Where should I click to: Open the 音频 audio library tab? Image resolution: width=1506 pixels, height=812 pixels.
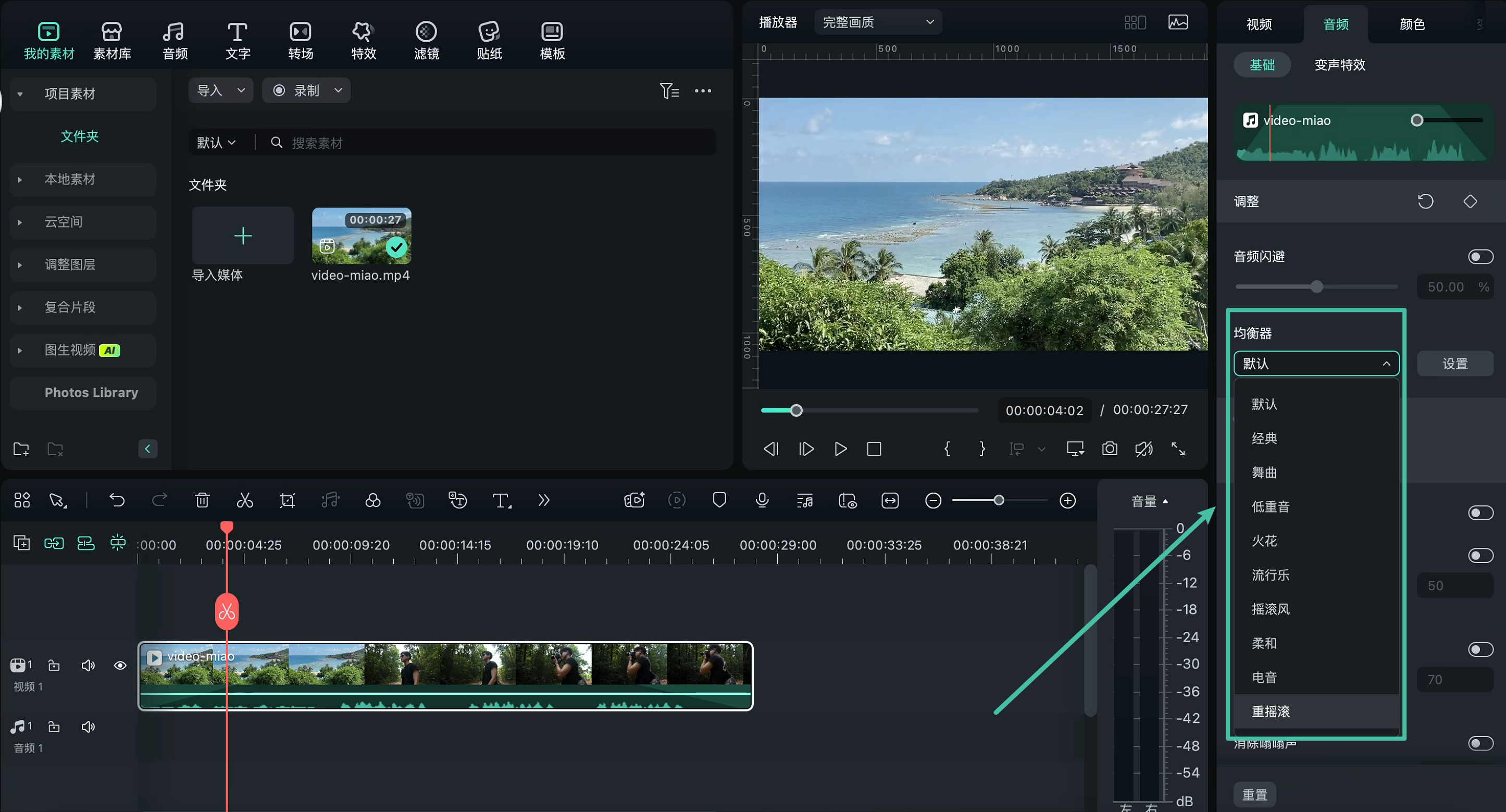pyautogui.click(x=175, y=41)
